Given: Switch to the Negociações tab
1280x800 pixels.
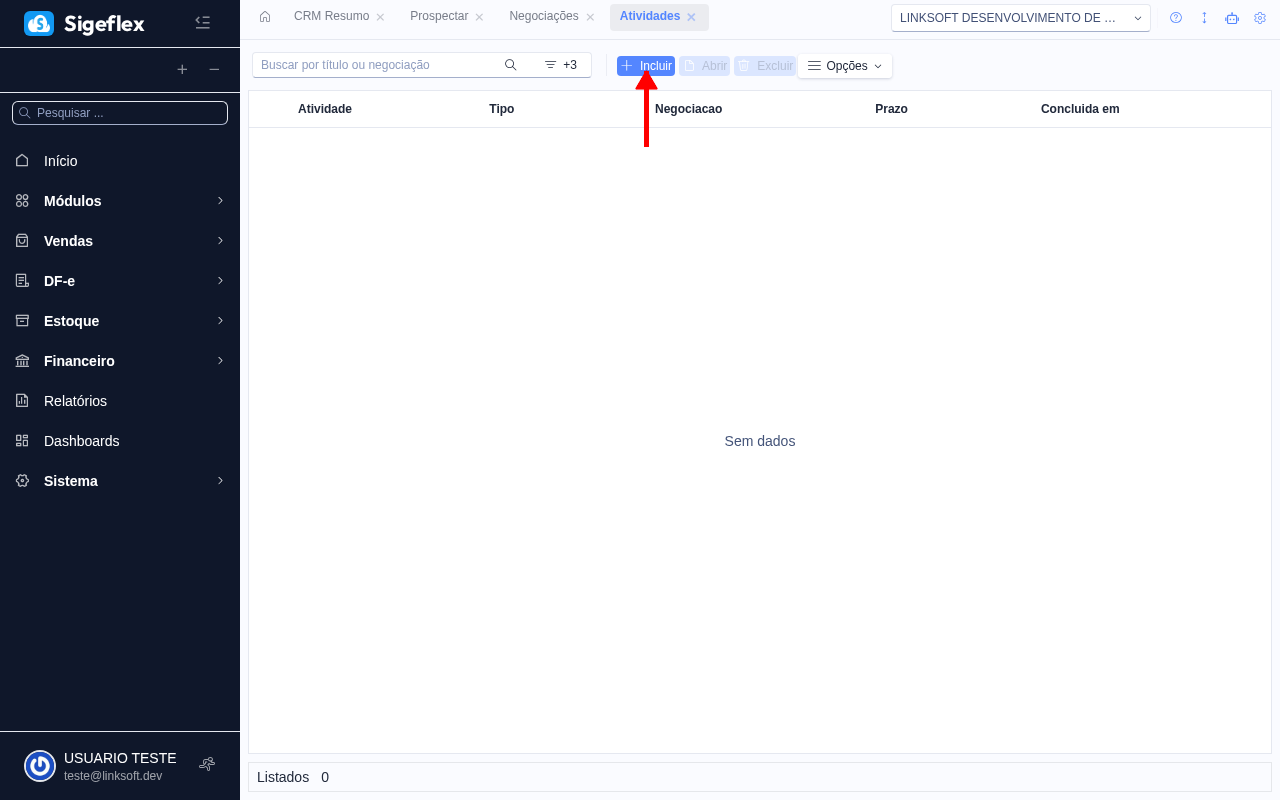Looking at the screenshot, I should tap(542, 16).
